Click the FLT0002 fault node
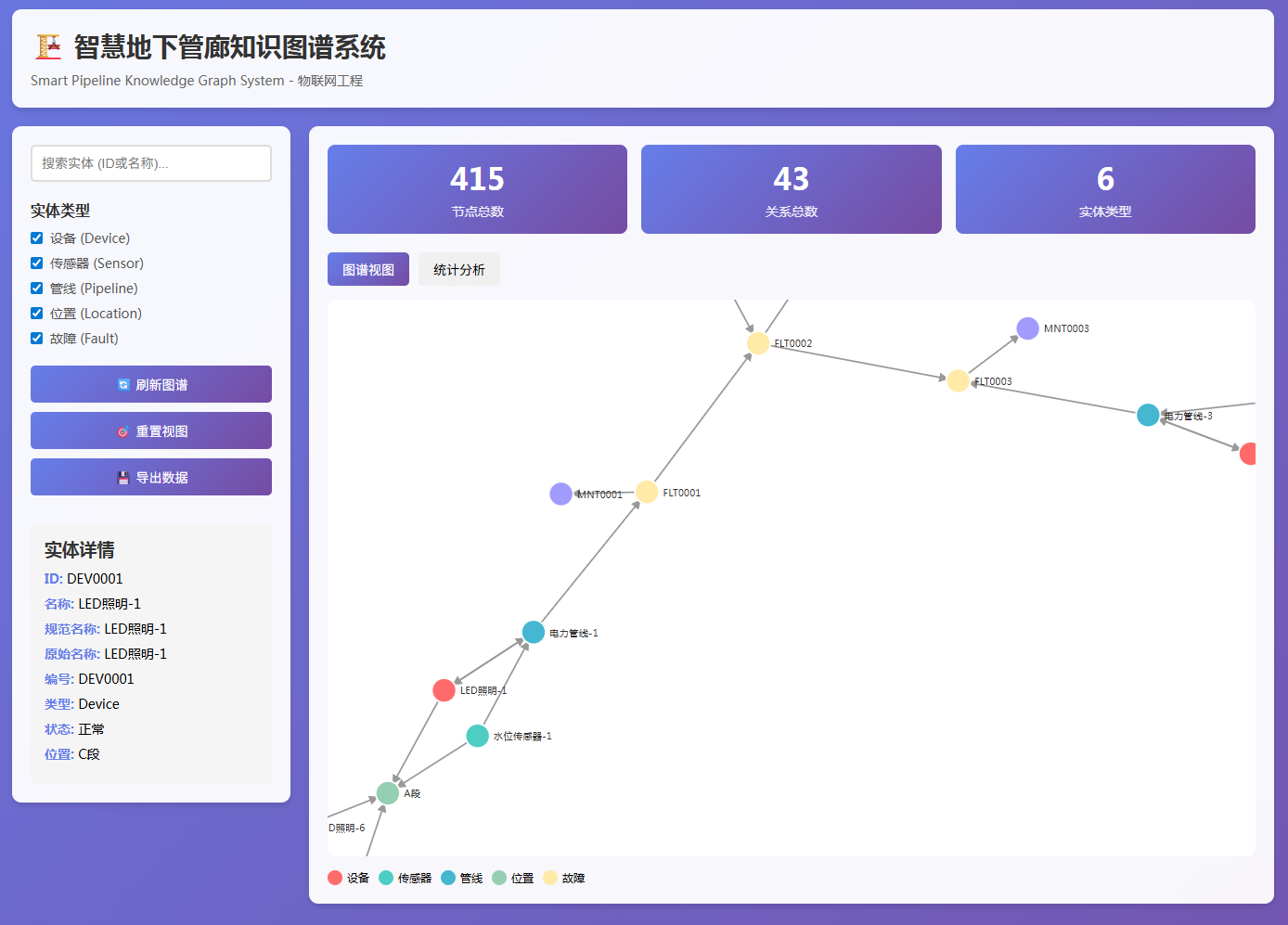 click(x=758, y=343)
